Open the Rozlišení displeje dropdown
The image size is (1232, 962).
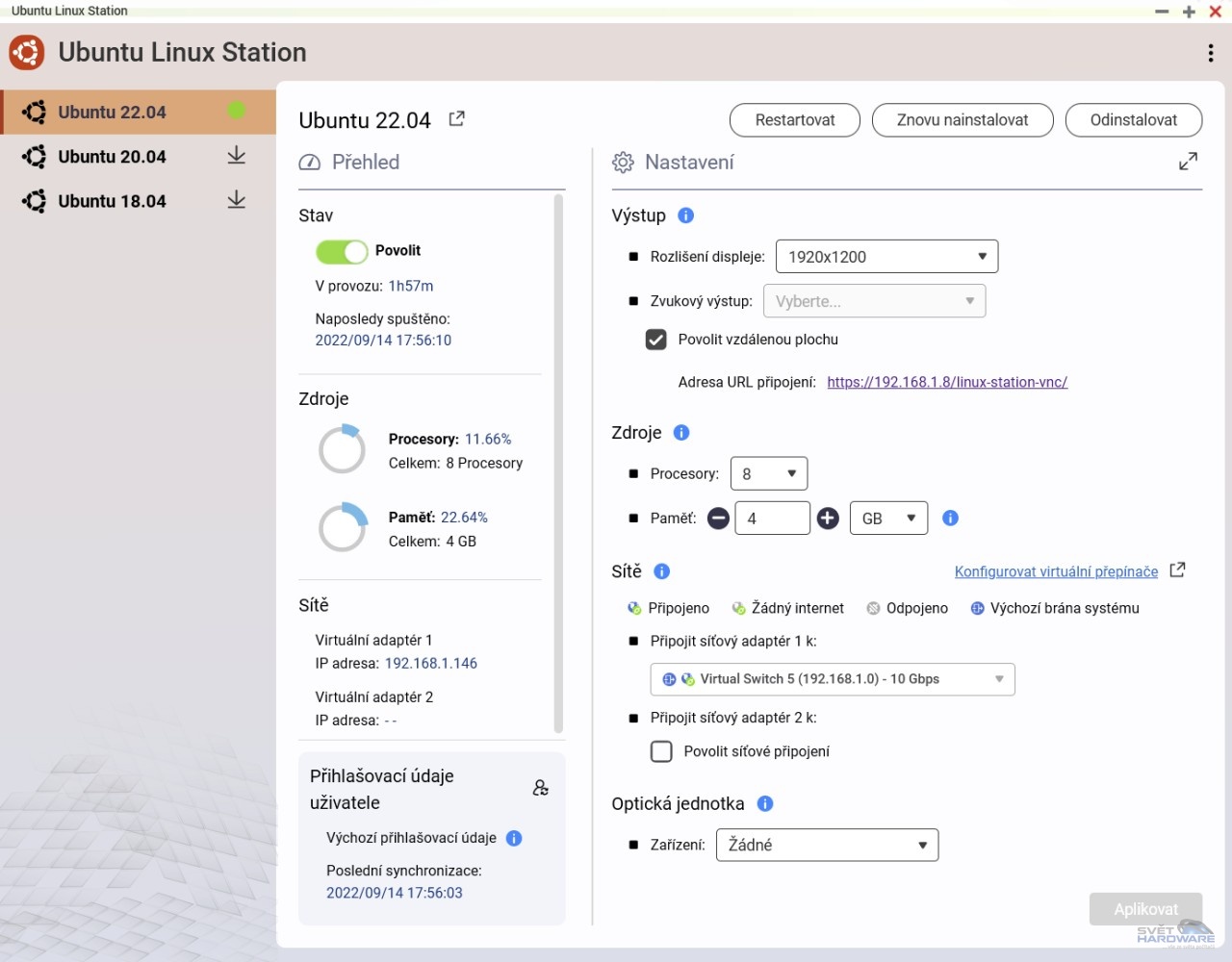pyautogui.click(x=885, y=257)
